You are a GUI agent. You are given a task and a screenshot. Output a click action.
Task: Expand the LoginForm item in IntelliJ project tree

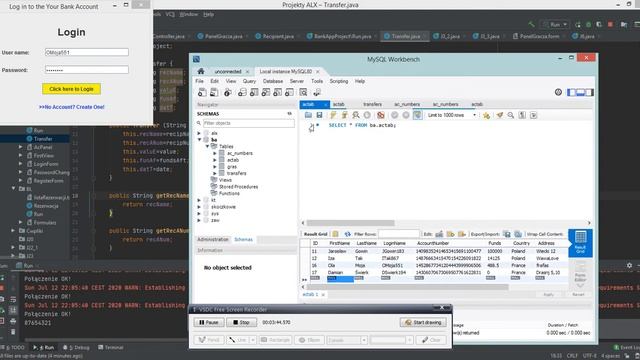pyautogui.click(x=20, y=164)
